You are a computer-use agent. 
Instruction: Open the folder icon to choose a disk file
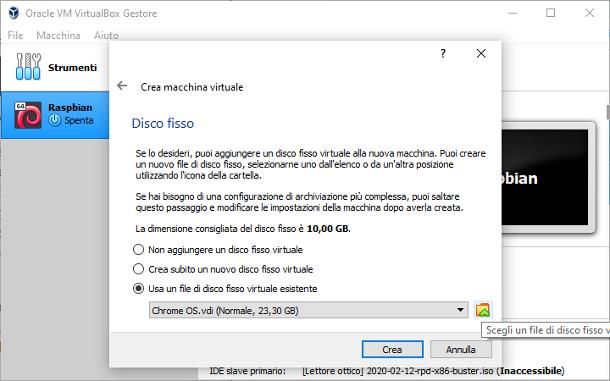(483, 310)
